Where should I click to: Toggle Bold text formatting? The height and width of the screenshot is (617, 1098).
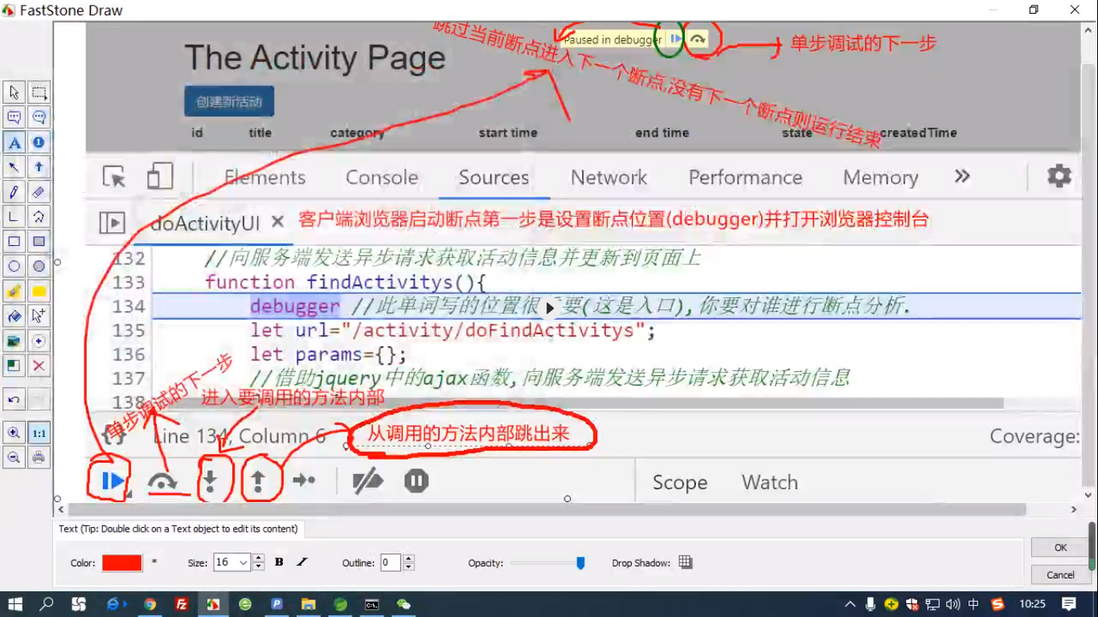pyautogui.click(x=279, y=562)
